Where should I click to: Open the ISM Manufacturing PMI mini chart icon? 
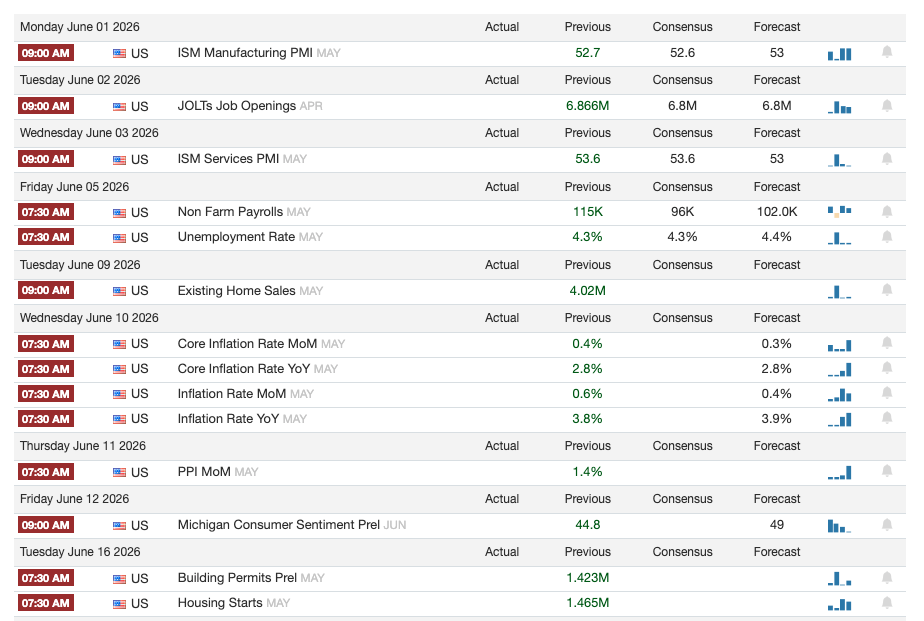(x=839, y=54)
